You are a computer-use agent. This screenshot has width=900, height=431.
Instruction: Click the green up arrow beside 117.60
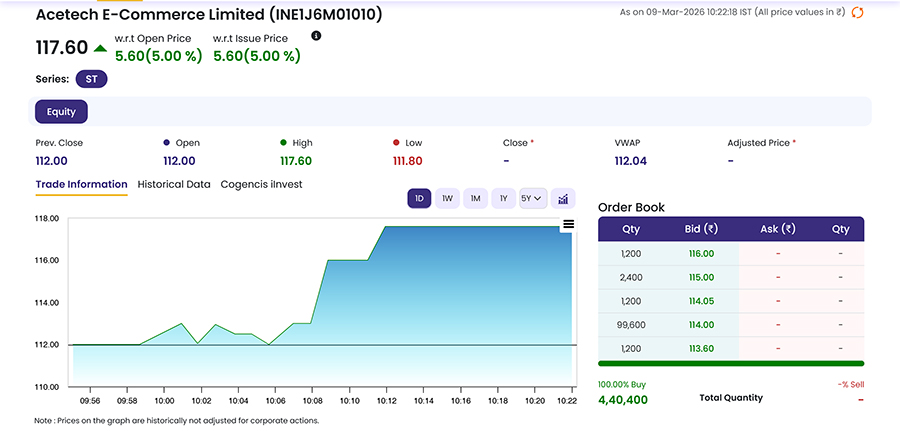pos(100,48)
